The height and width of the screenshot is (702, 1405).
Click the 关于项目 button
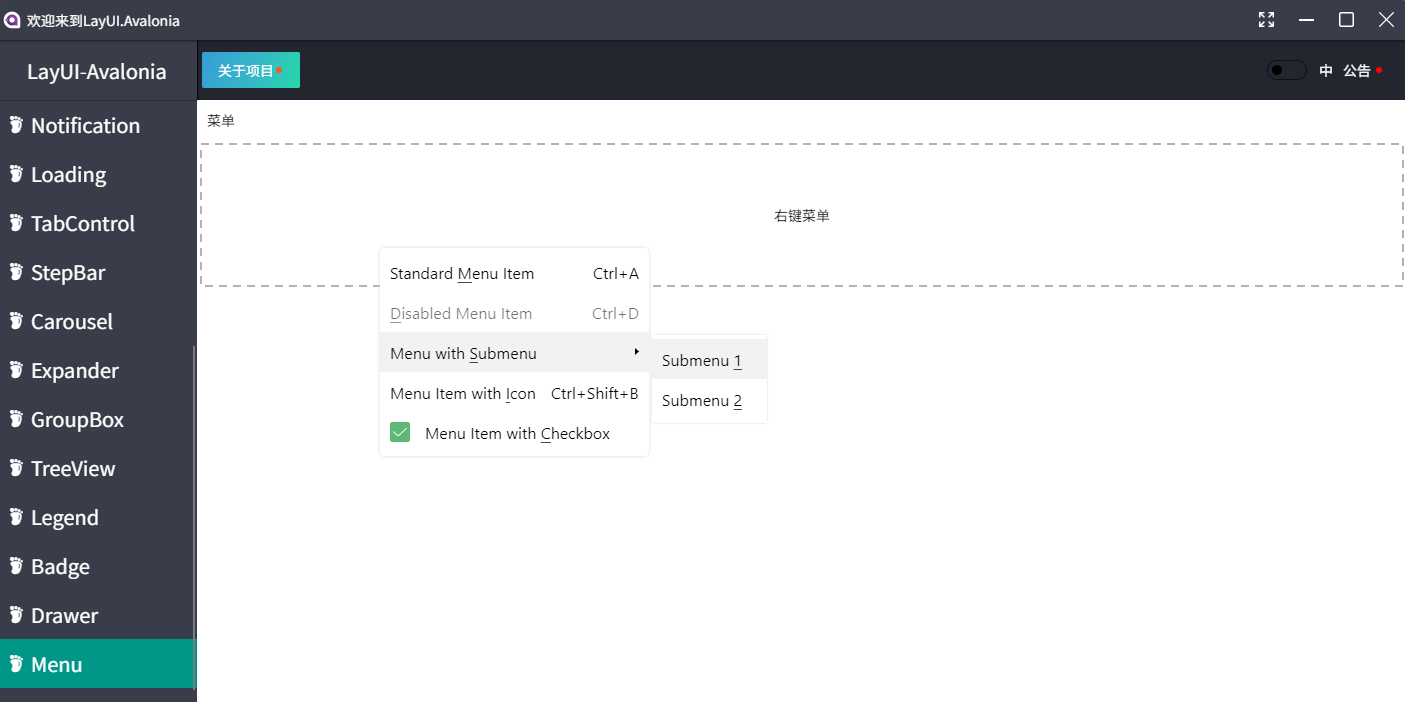(250, 70)
